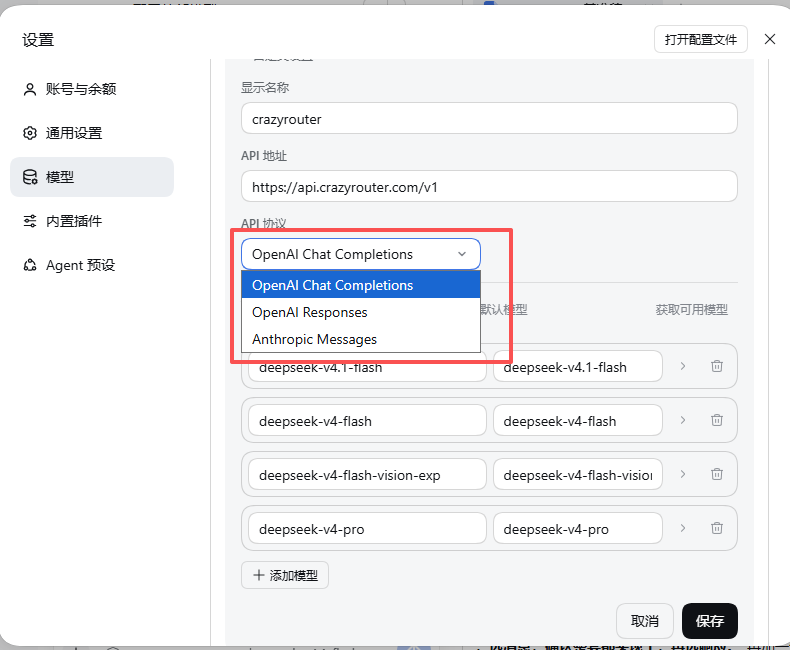Save settings with the 保存 button
This screenshot has height=650, width=790.
tap(709, 621)
